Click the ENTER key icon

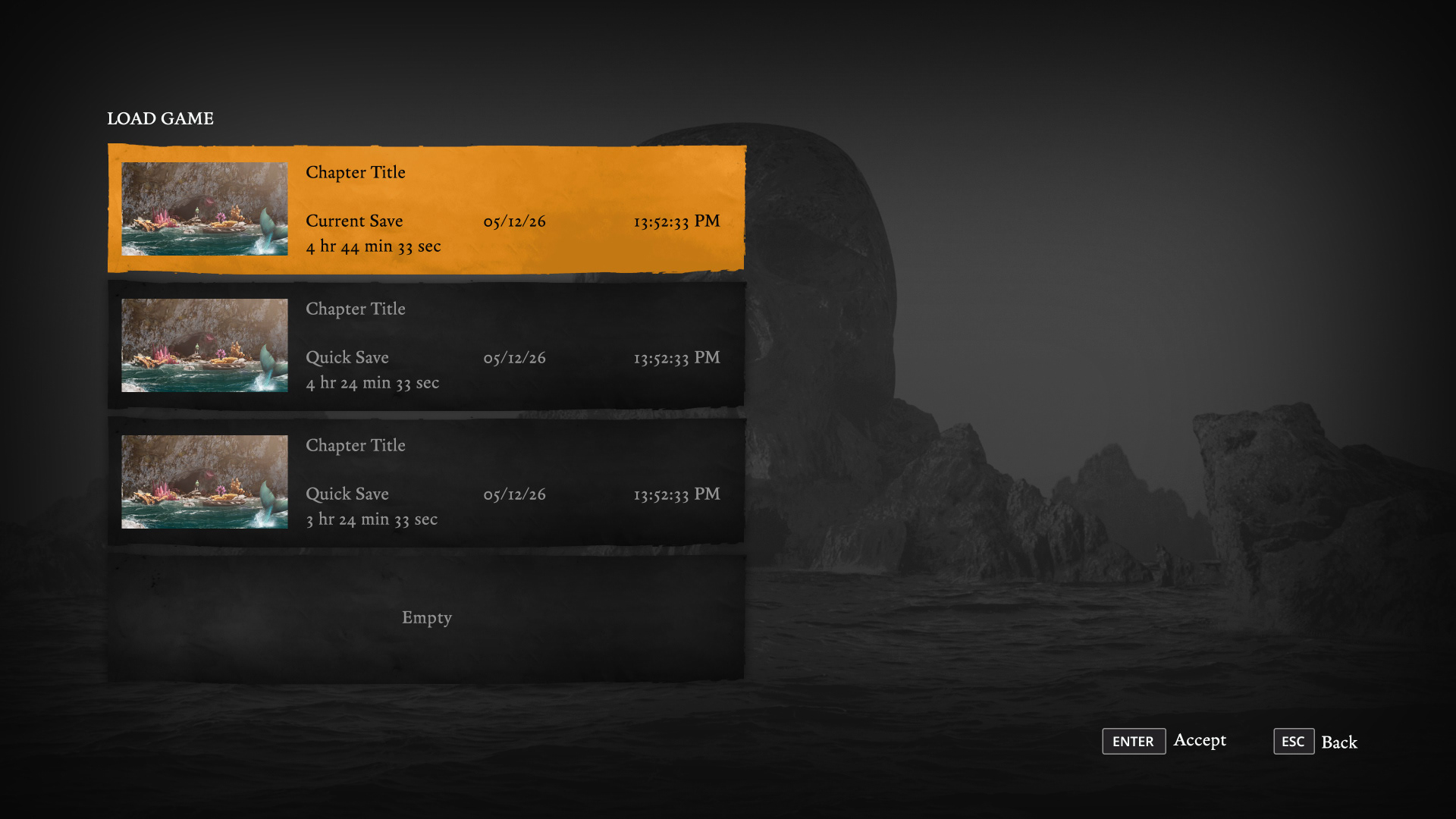1133,741
